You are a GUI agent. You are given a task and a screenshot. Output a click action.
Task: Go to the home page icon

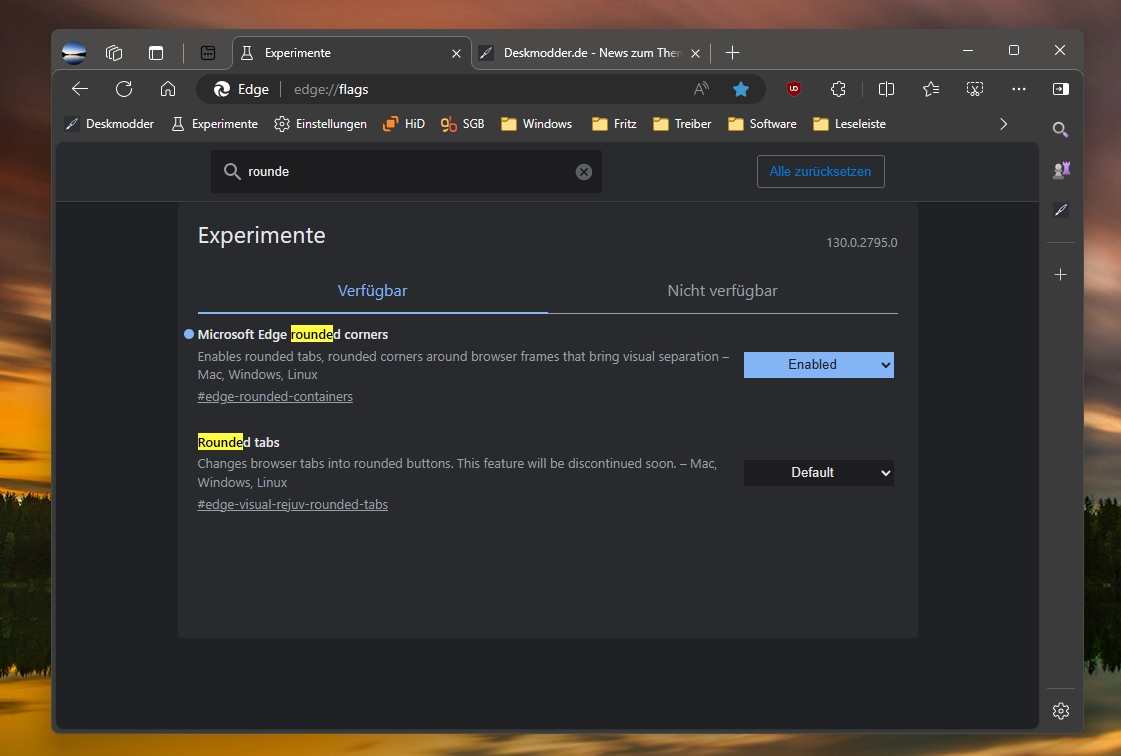[x=168, y=89]
